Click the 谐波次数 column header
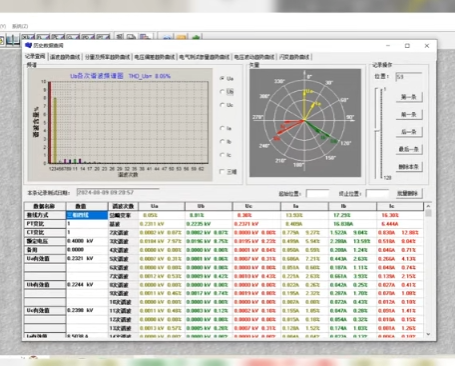Image resolution: width=455 pixels, height=366 pixels. click(x=123, y=206)
